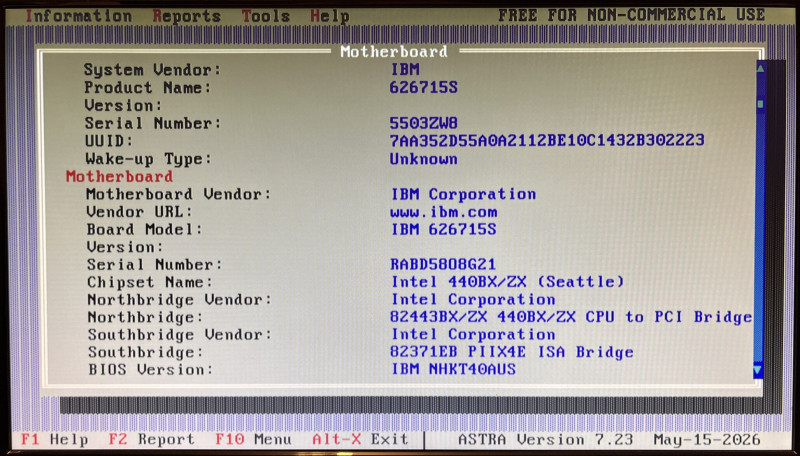The height and width of the screenshot is (456, 800).
Task: Click the ASTRA Version 7.23 status text
Action: click(545, 439)
